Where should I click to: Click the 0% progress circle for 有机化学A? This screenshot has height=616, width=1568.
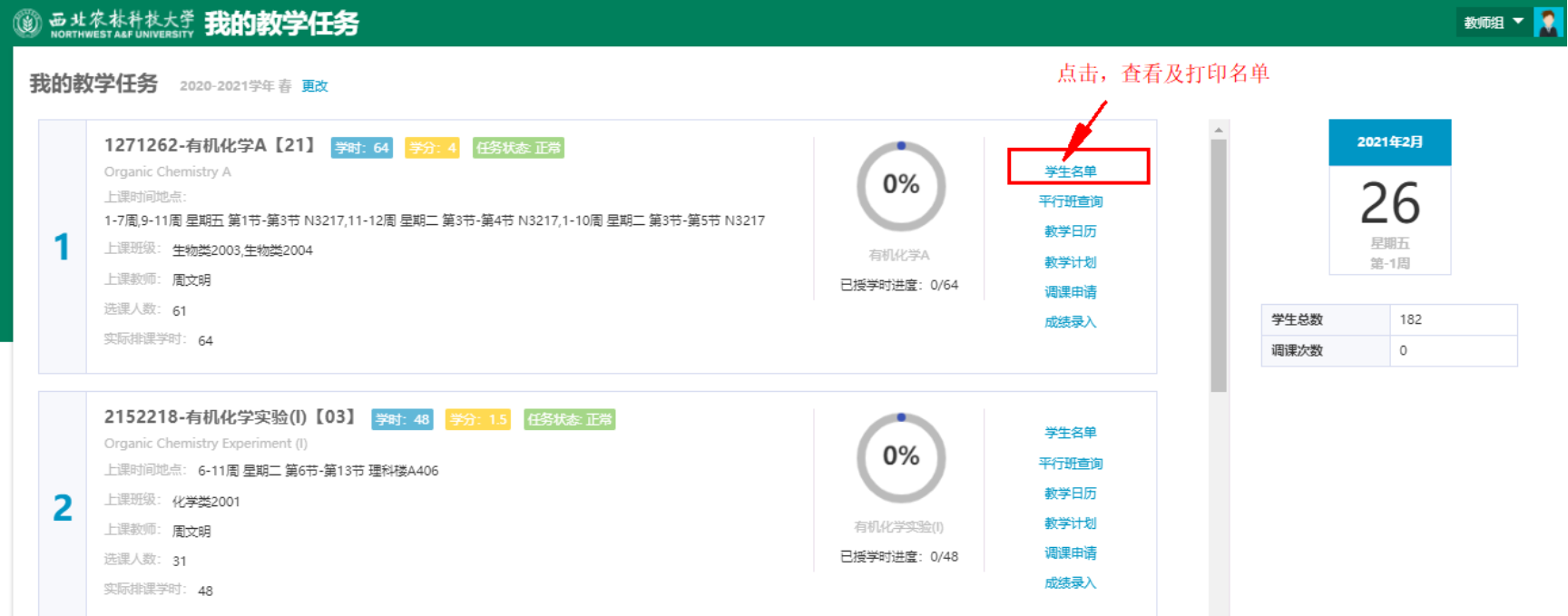click(901, 186)
